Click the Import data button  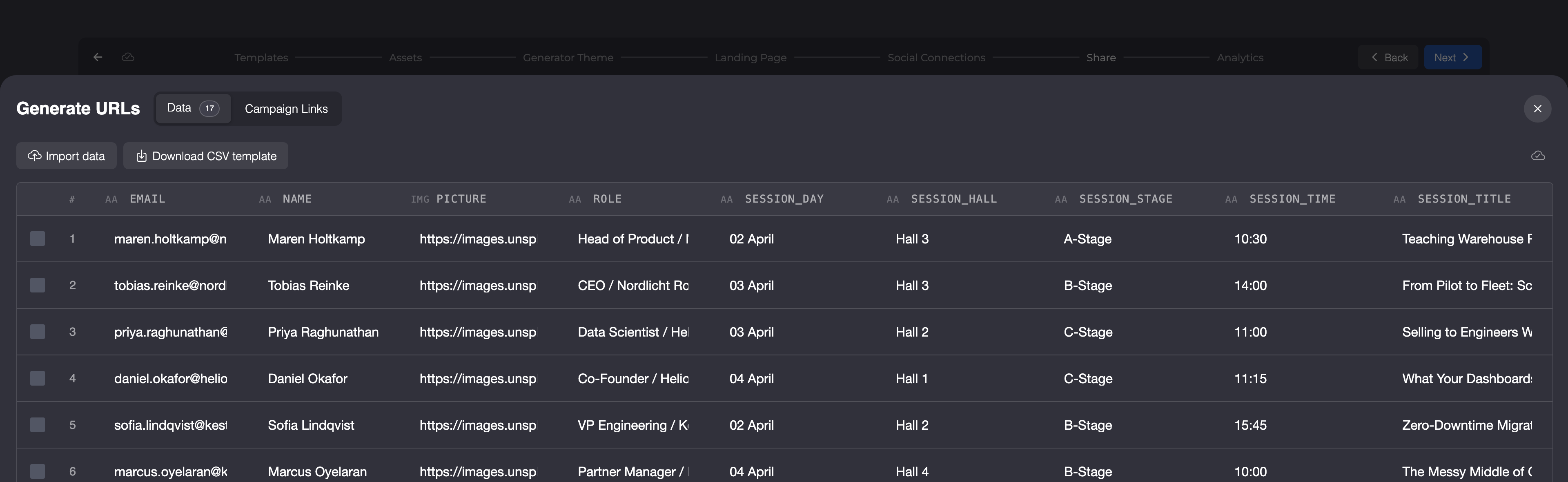tap(66, 156)
